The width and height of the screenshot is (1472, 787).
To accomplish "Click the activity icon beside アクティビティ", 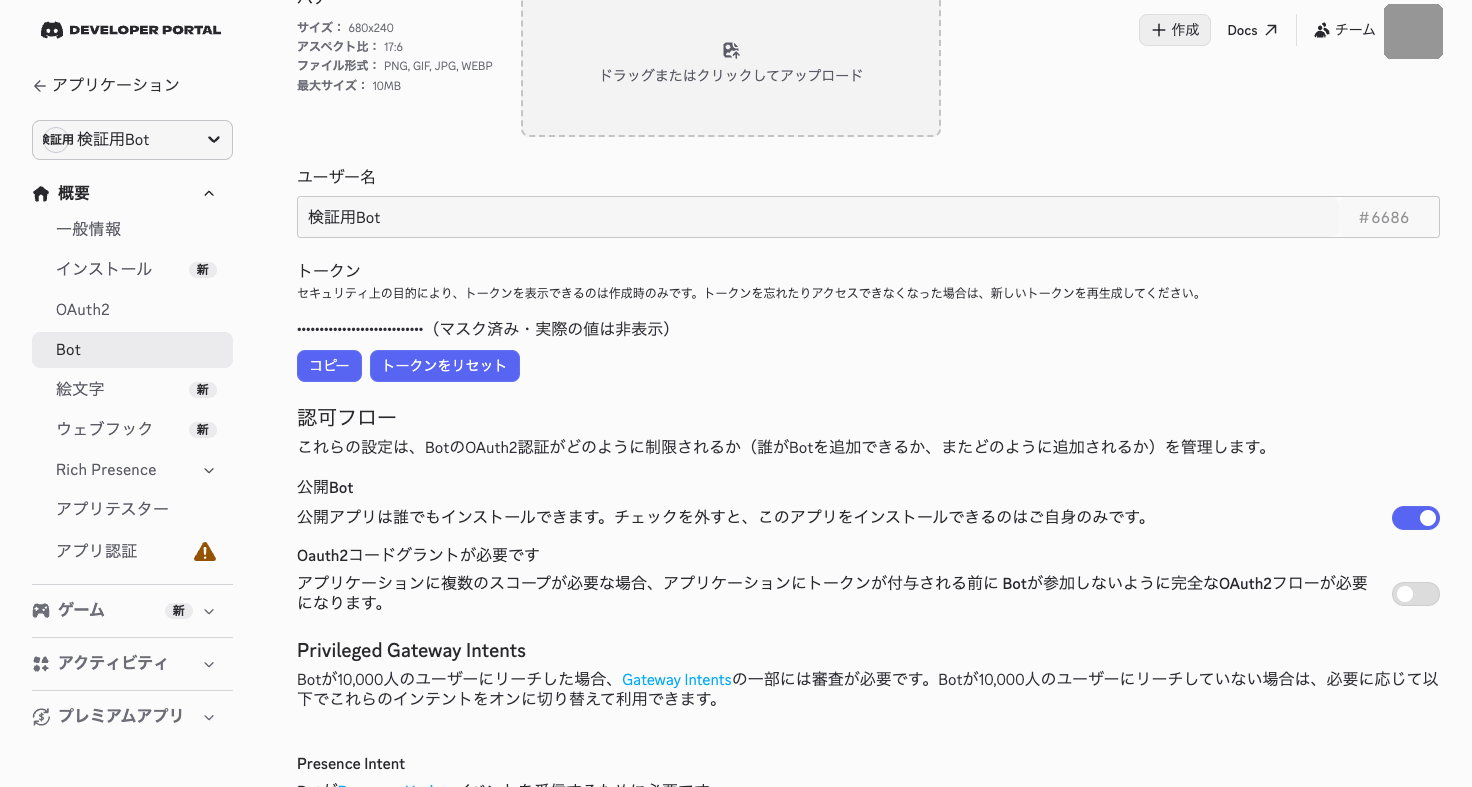I will [x=41, y=663].
